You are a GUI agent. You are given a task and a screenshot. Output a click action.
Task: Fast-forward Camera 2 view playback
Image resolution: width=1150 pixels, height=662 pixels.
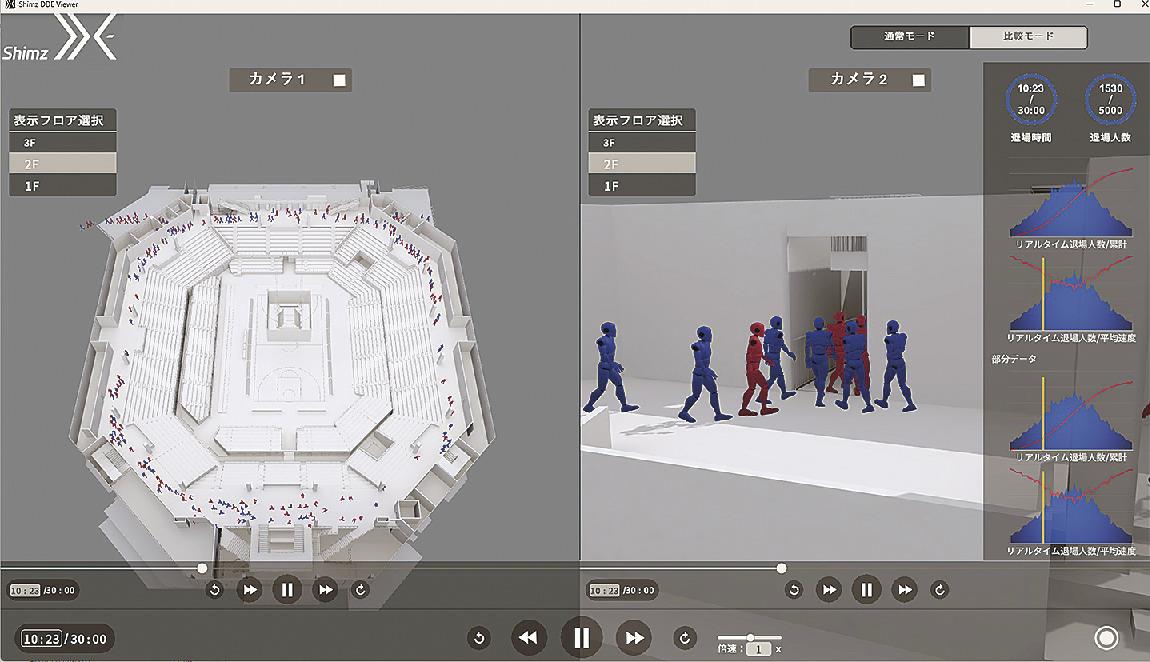click(x=904, y=589)
